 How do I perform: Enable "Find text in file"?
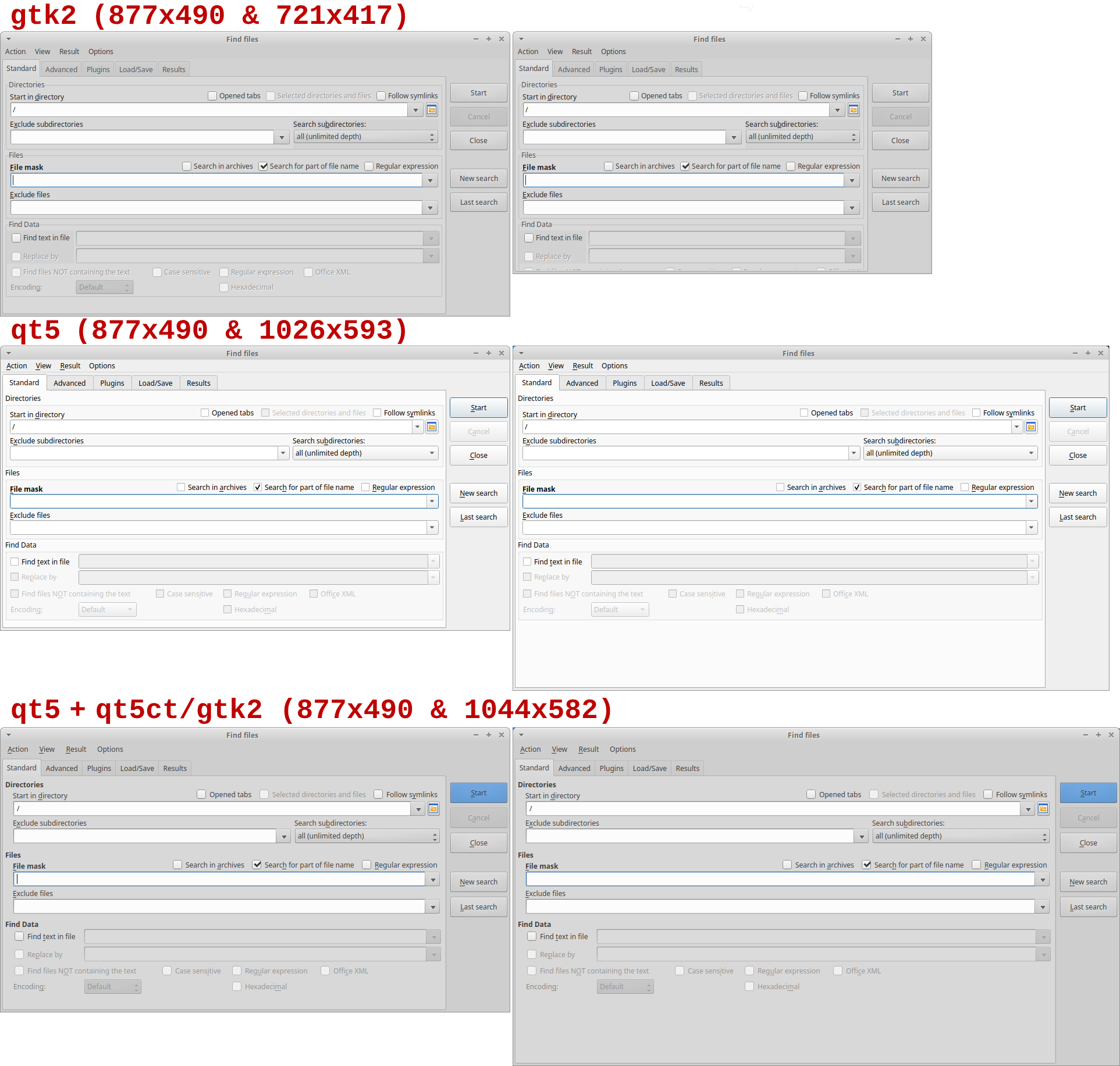[16, 237]
